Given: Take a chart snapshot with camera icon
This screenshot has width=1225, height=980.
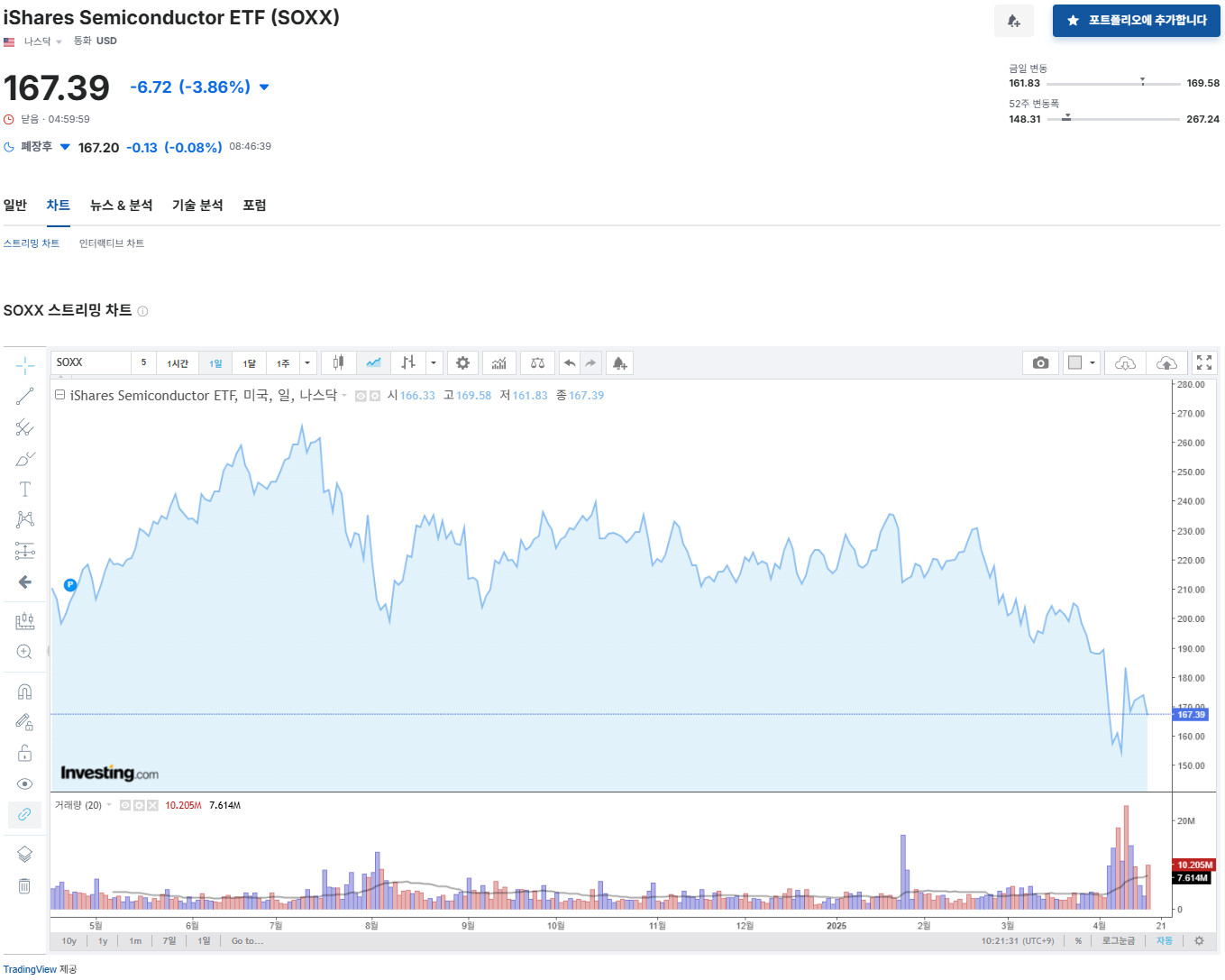Looking at the screenshot, I should click(x=1040, y=362).
